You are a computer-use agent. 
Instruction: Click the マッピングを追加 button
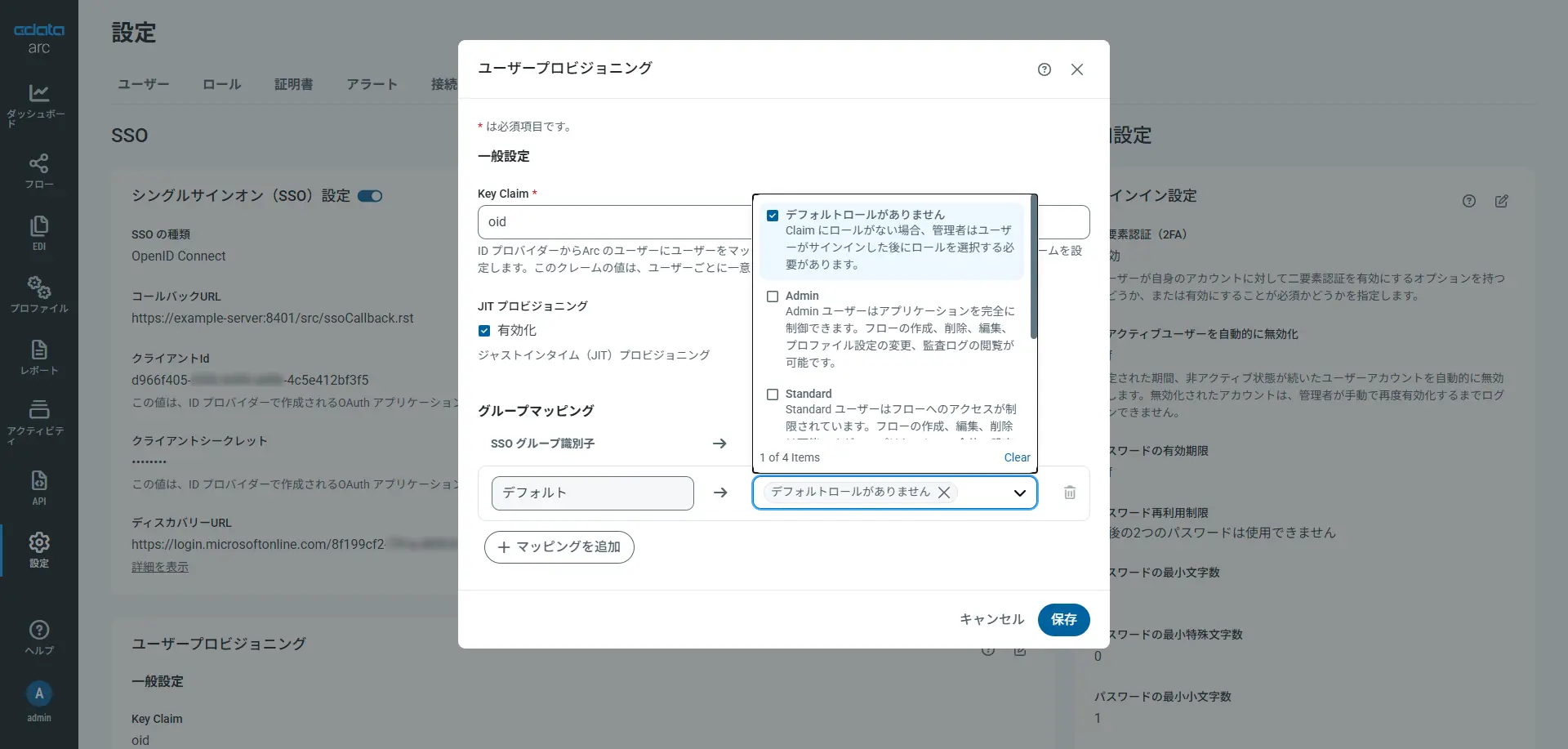tap(559, 547)
